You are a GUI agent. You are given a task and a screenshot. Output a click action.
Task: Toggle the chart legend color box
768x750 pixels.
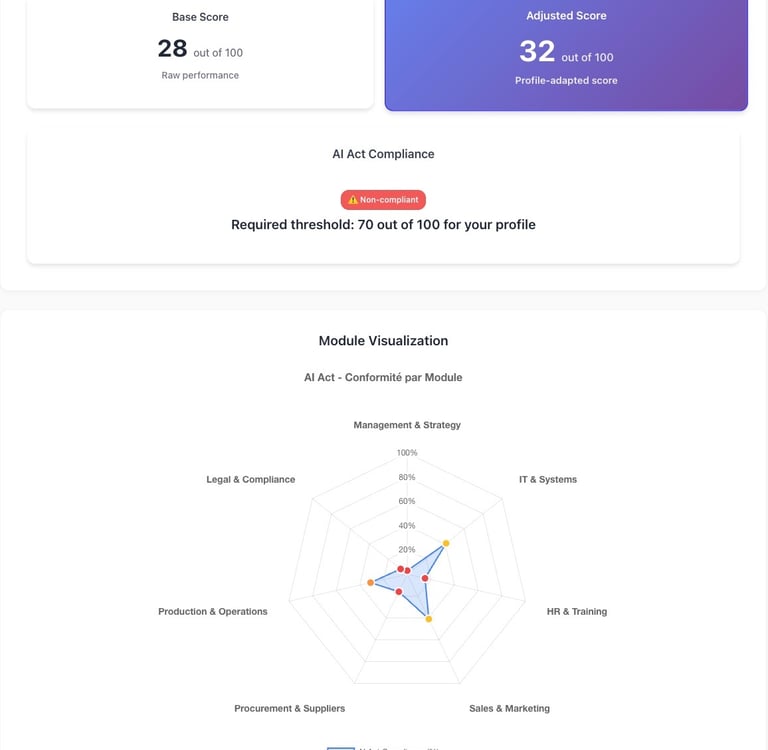coord(341,747)
